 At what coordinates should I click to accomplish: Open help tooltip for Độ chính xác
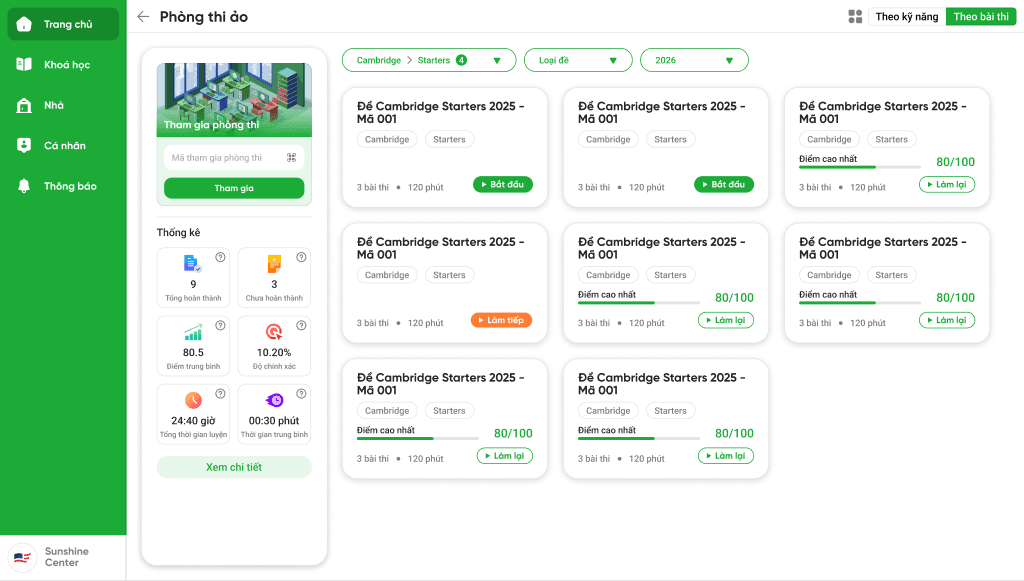coord(301,325)
